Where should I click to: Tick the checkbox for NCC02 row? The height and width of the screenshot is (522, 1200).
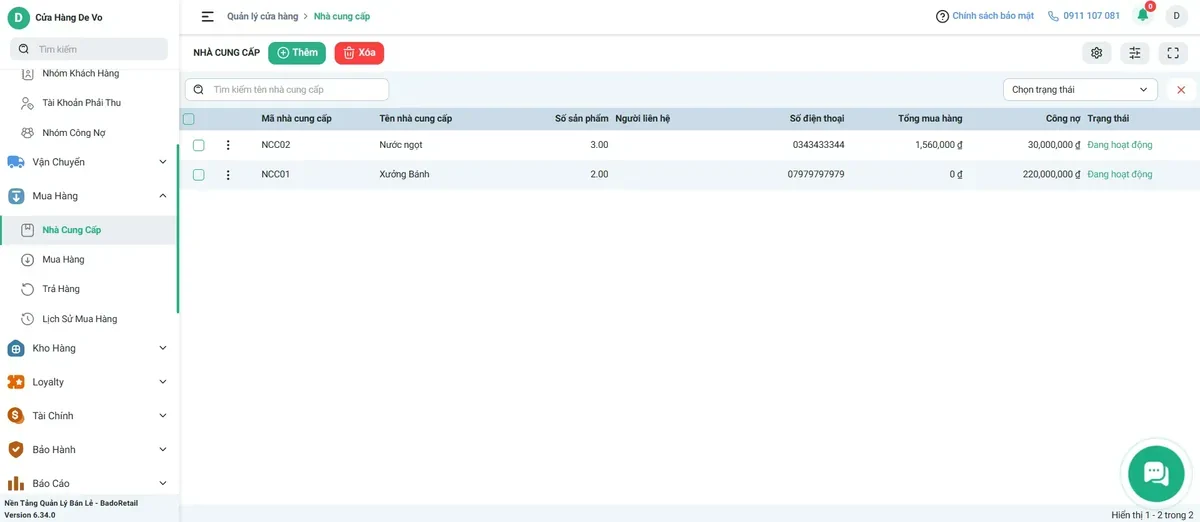[199, 145]
